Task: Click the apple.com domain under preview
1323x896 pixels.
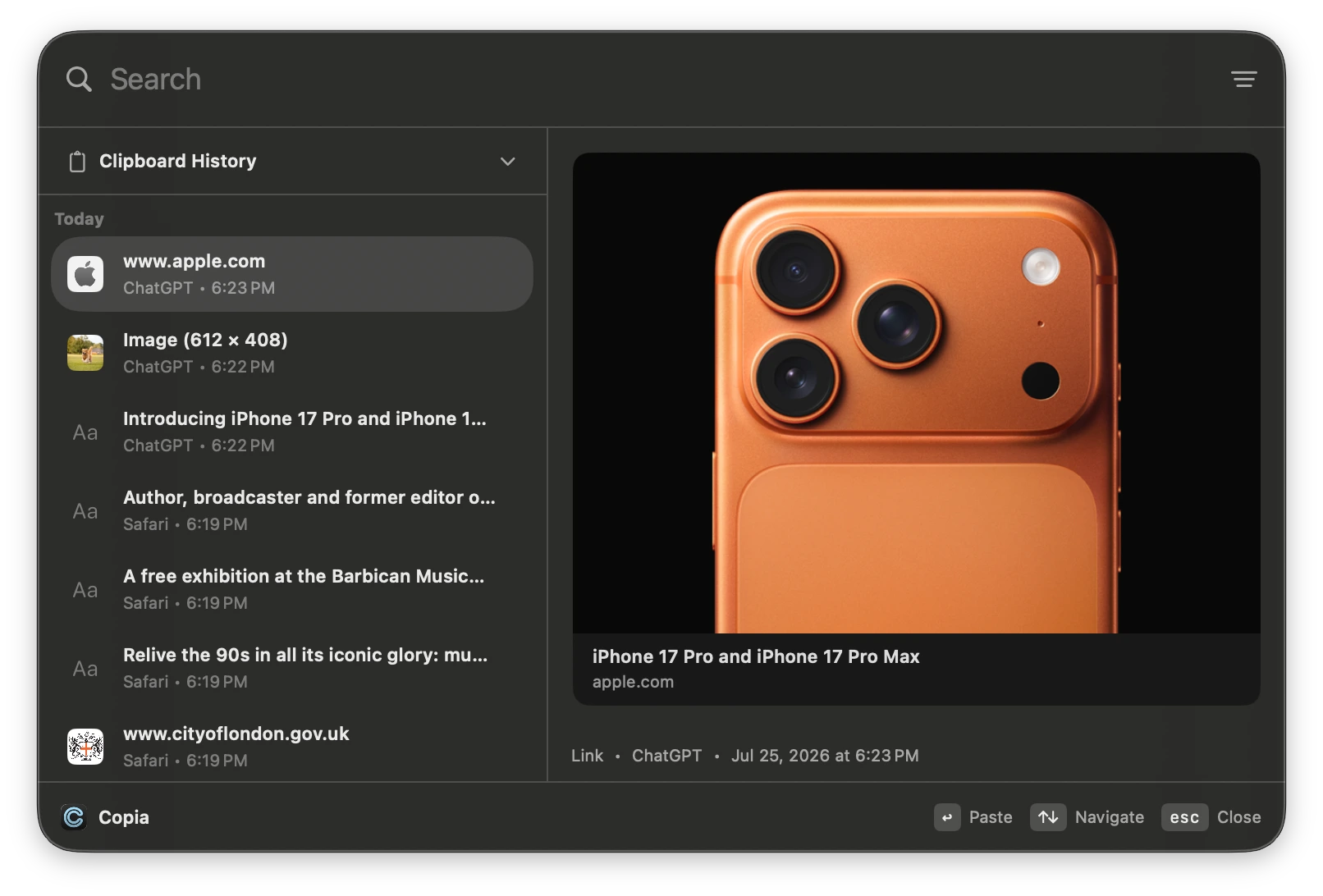Action: 633,682
